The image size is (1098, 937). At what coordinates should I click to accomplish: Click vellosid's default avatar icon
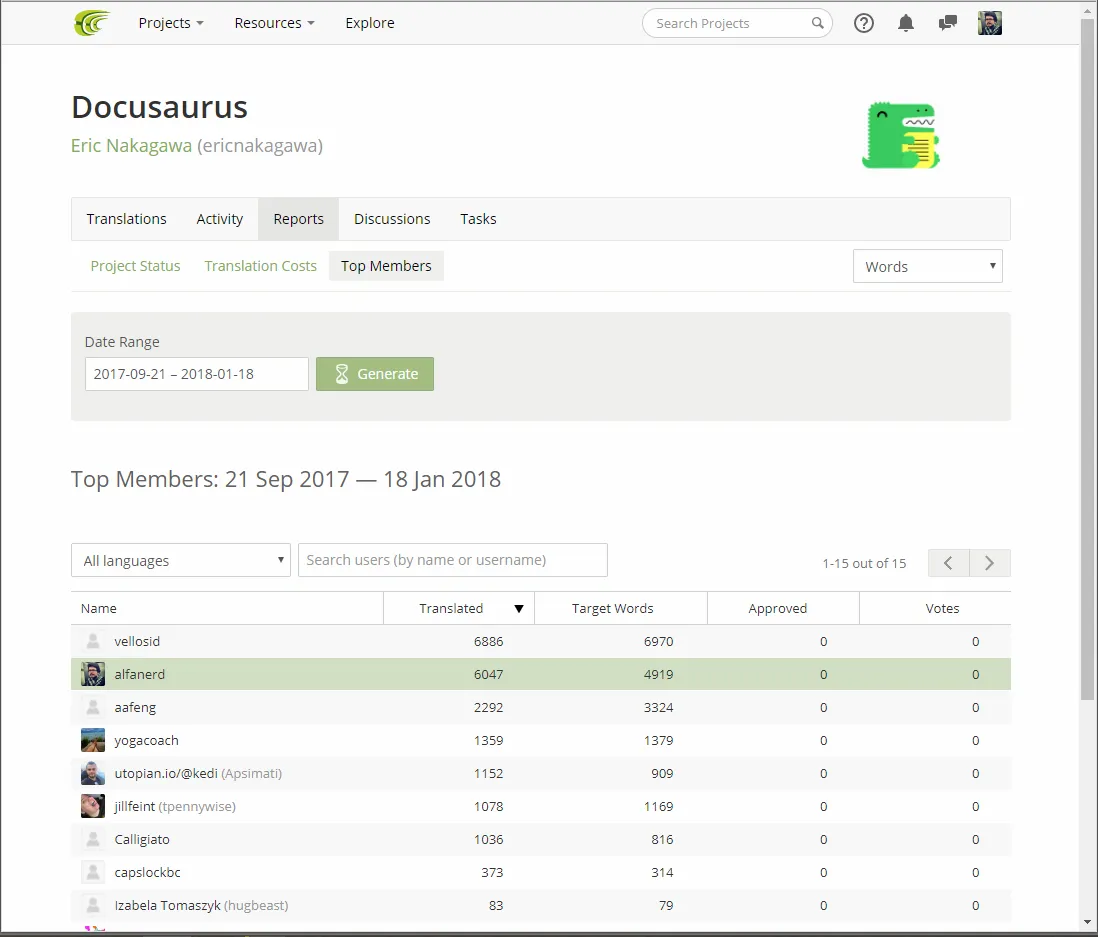point(92,641)
